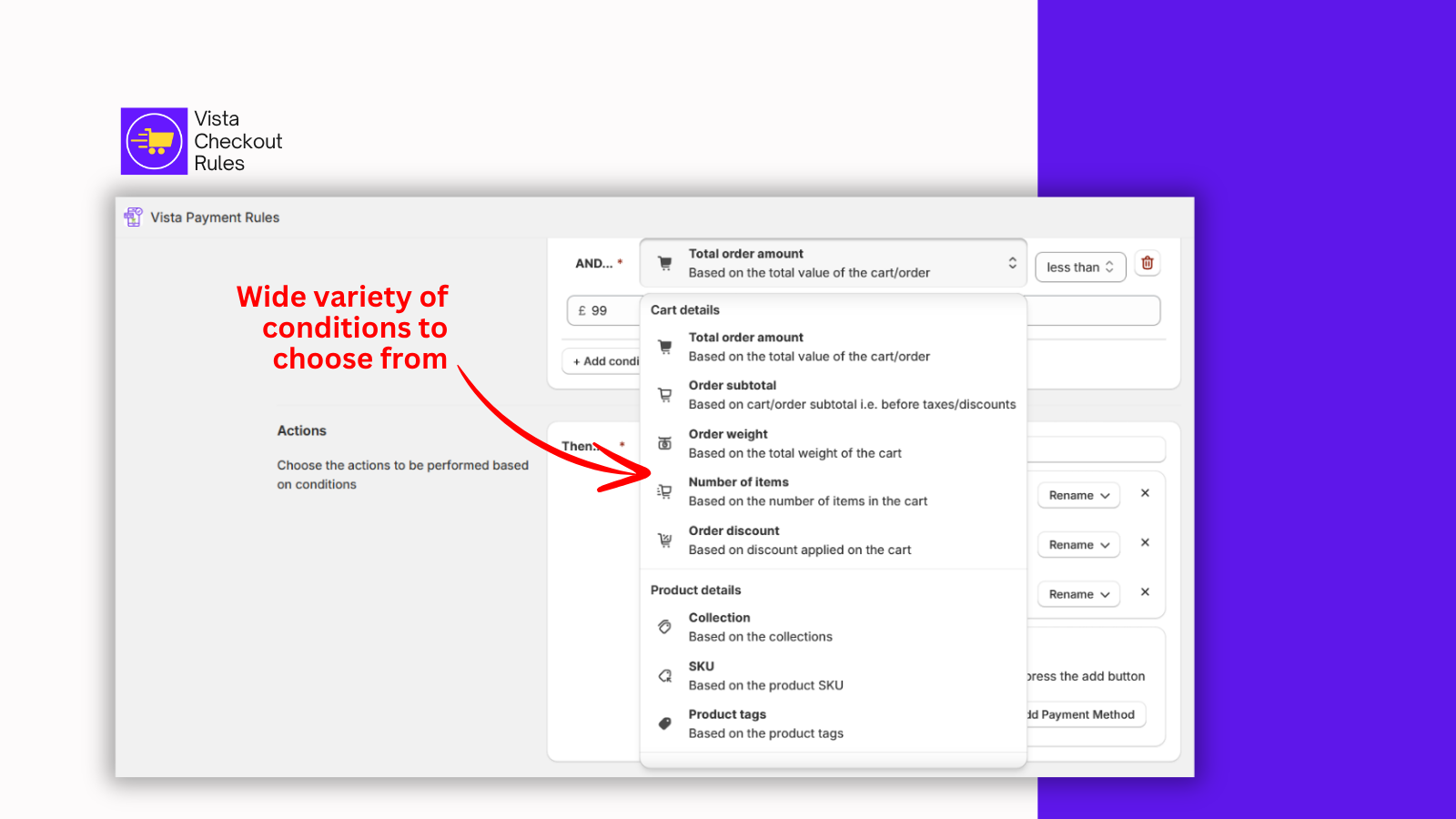The width and height of the screenshot is (1456, 819).
Task: Choose Number of items condition
Action: [x=834, y=491]
